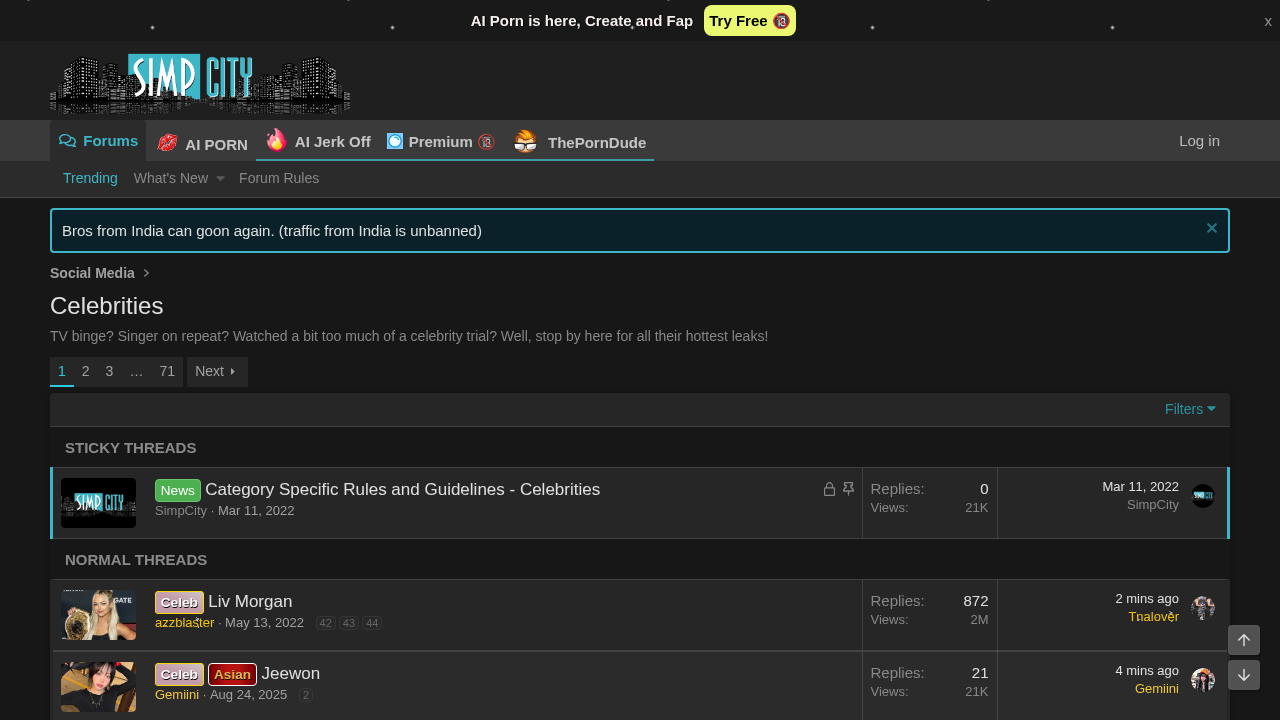Open the Forums tab
The width and height of the screenshot is (1280, 720).
[x=98, y=141]
